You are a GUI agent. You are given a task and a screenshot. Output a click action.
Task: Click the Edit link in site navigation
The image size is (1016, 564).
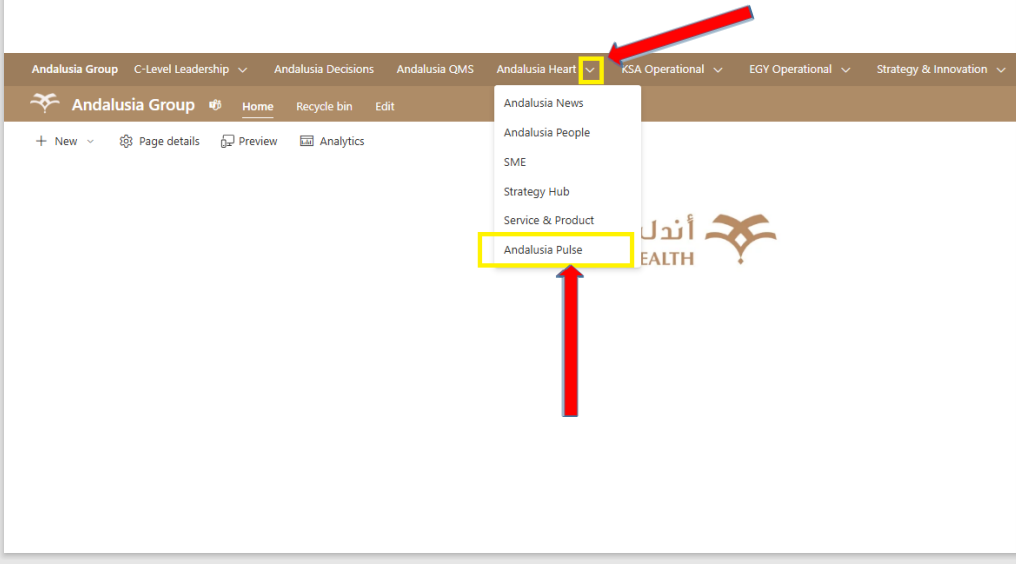(x=385, y=107)
